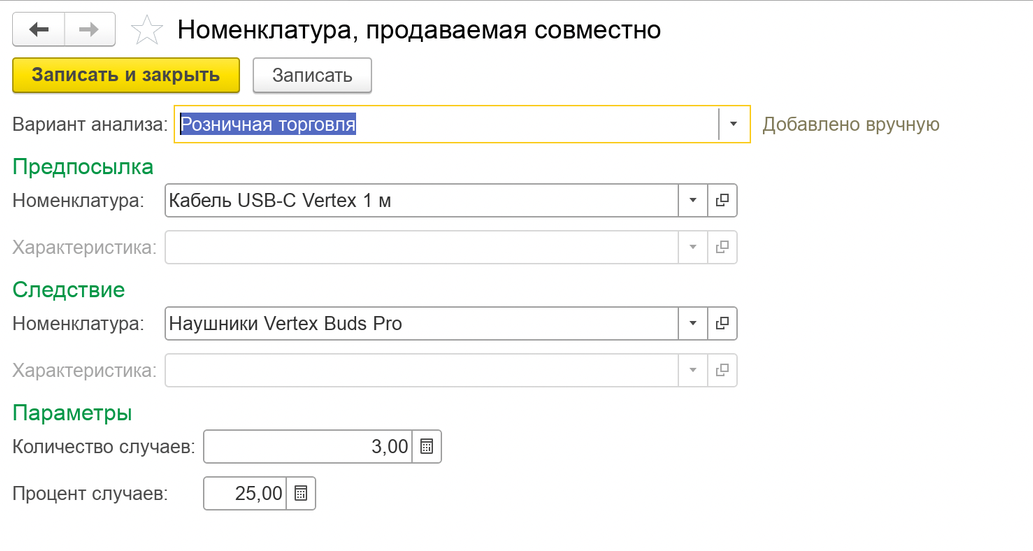Image resolution: width=1033 pixels, height=551 pixels.
Task: Click the 'Параметры' section header
Action: tap(72, 413)
